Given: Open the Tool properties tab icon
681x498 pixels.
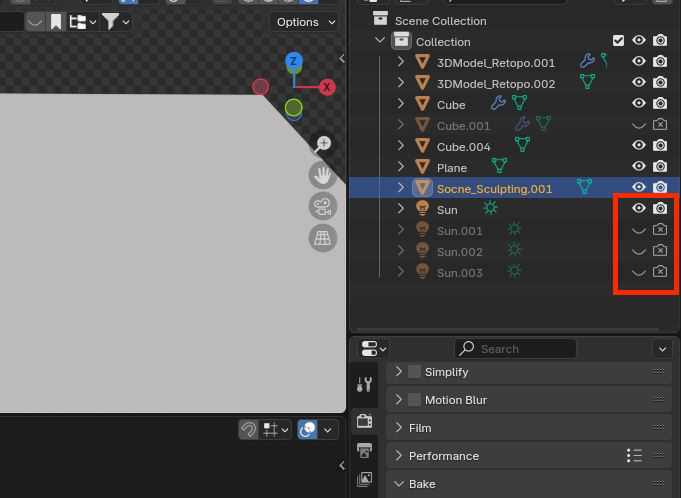Looking at the screenshot, I should [364, 385].
